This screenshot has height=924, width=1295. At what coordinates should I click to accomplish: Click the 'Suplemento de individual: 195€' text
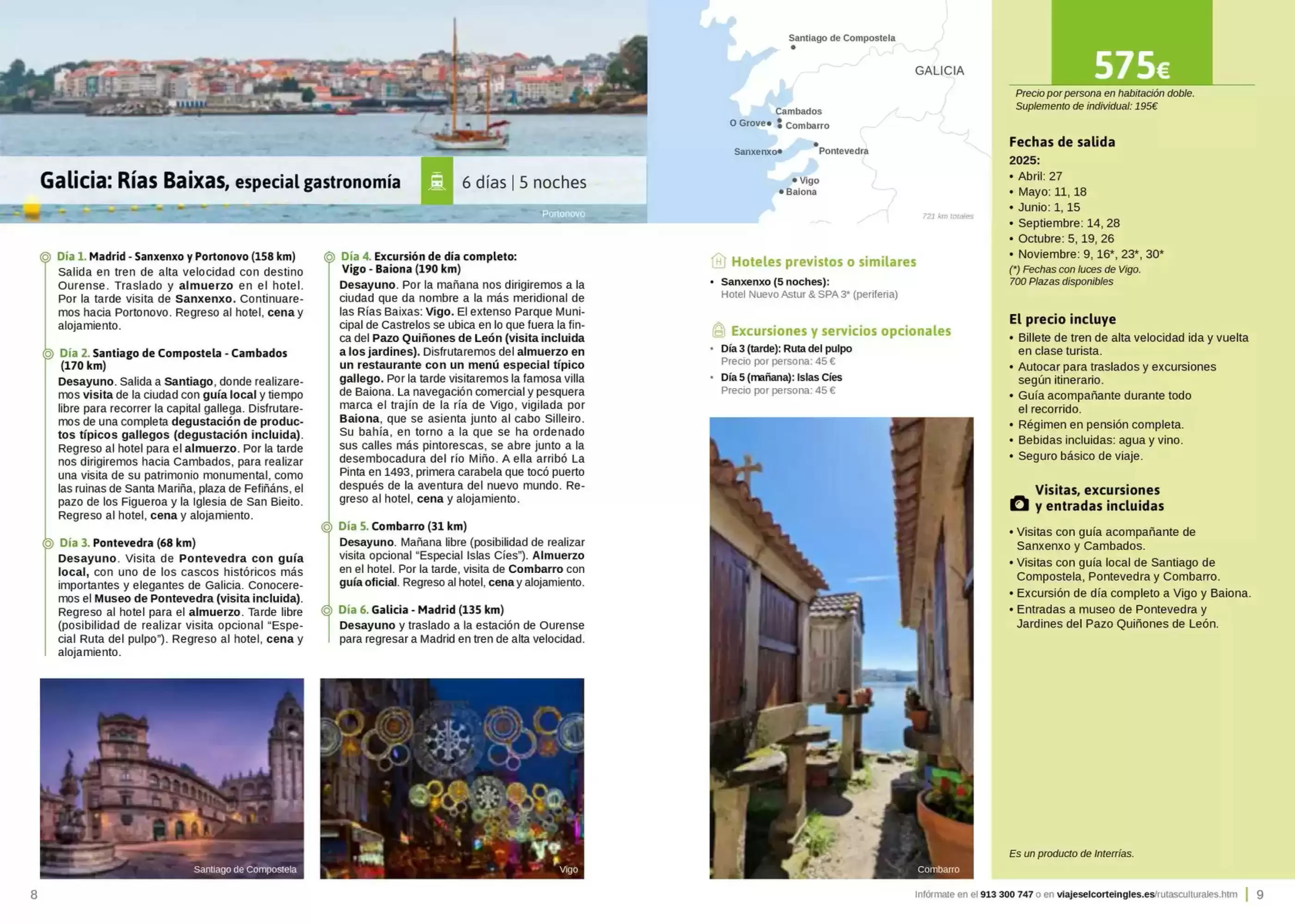1086,106
